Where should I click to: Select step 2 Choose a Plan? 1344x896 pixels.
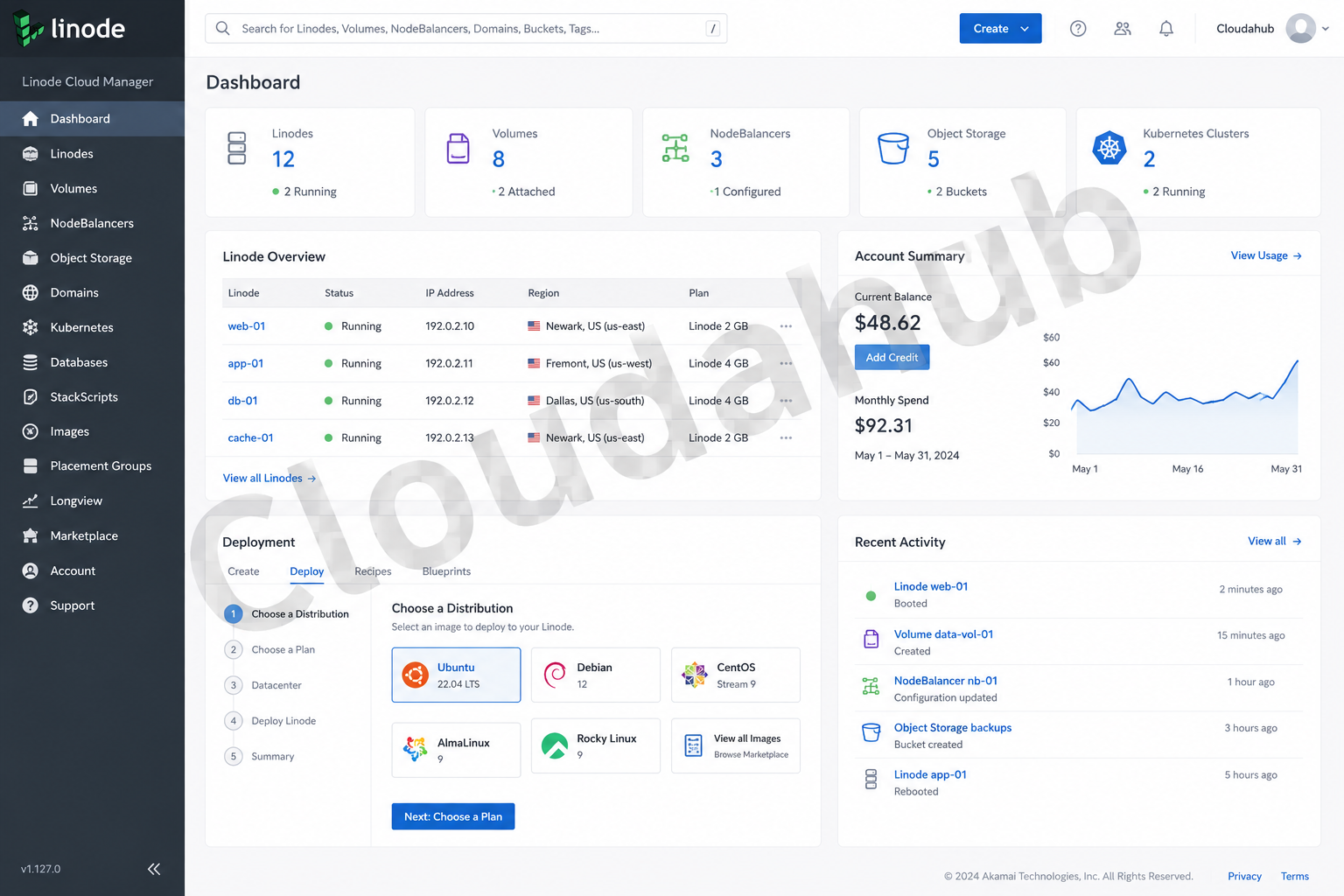(270, 650)
